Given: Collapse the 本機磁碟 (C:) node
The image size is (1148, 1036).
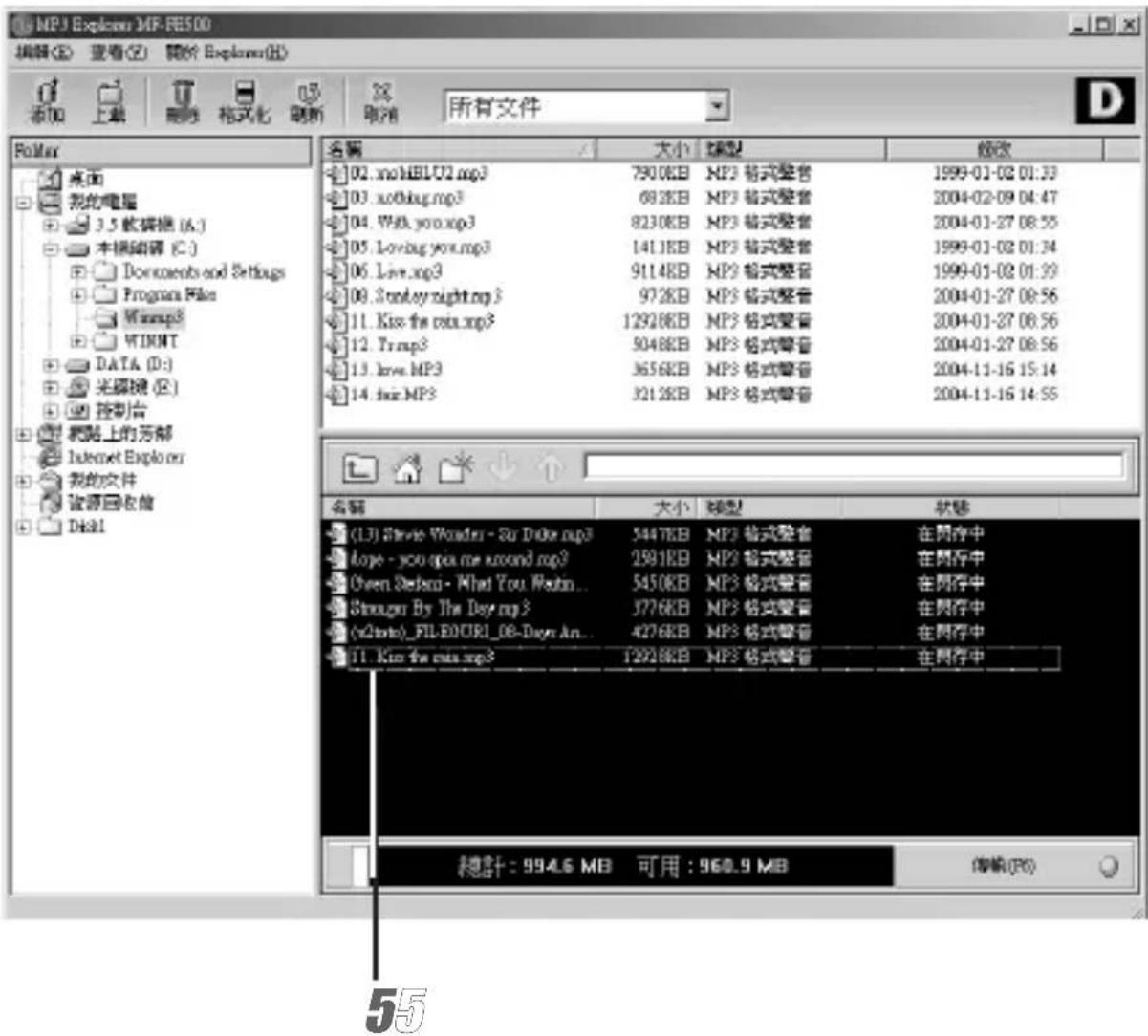Looking at the screenshot, I should tap(51, 248).
